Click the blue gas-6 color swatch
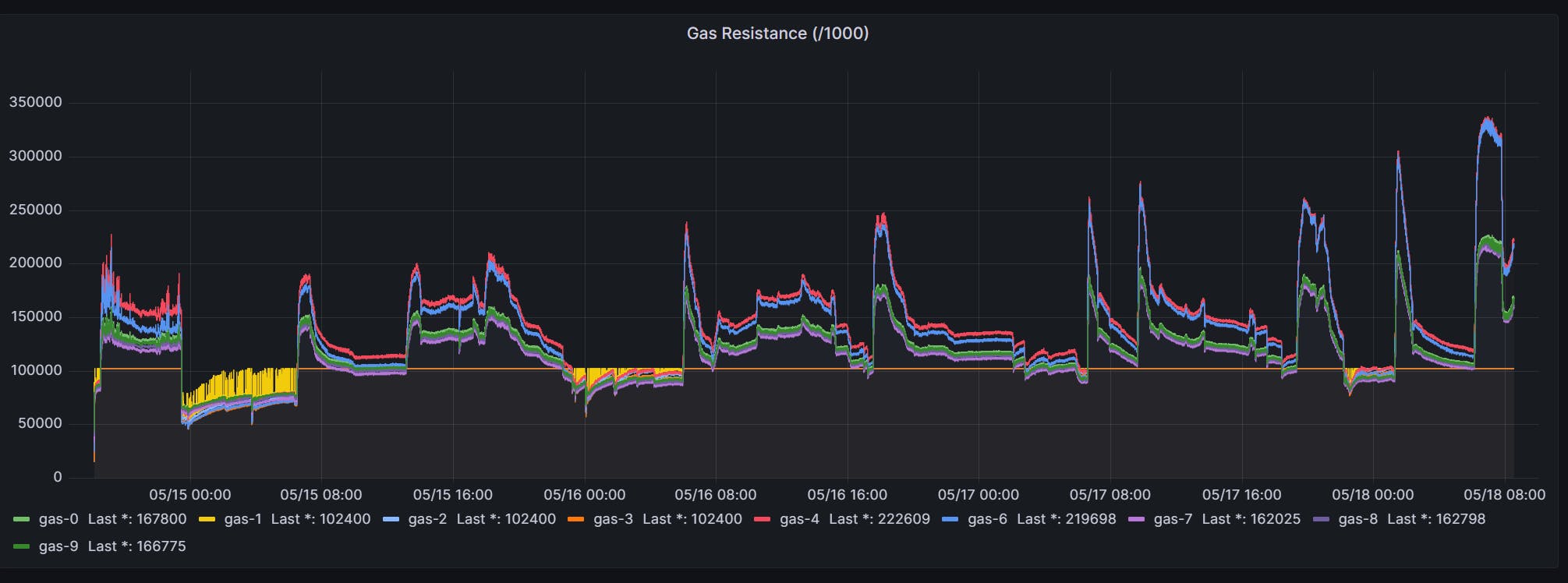Viewport: 1568px width, 583px height. (x=950, y=519)
